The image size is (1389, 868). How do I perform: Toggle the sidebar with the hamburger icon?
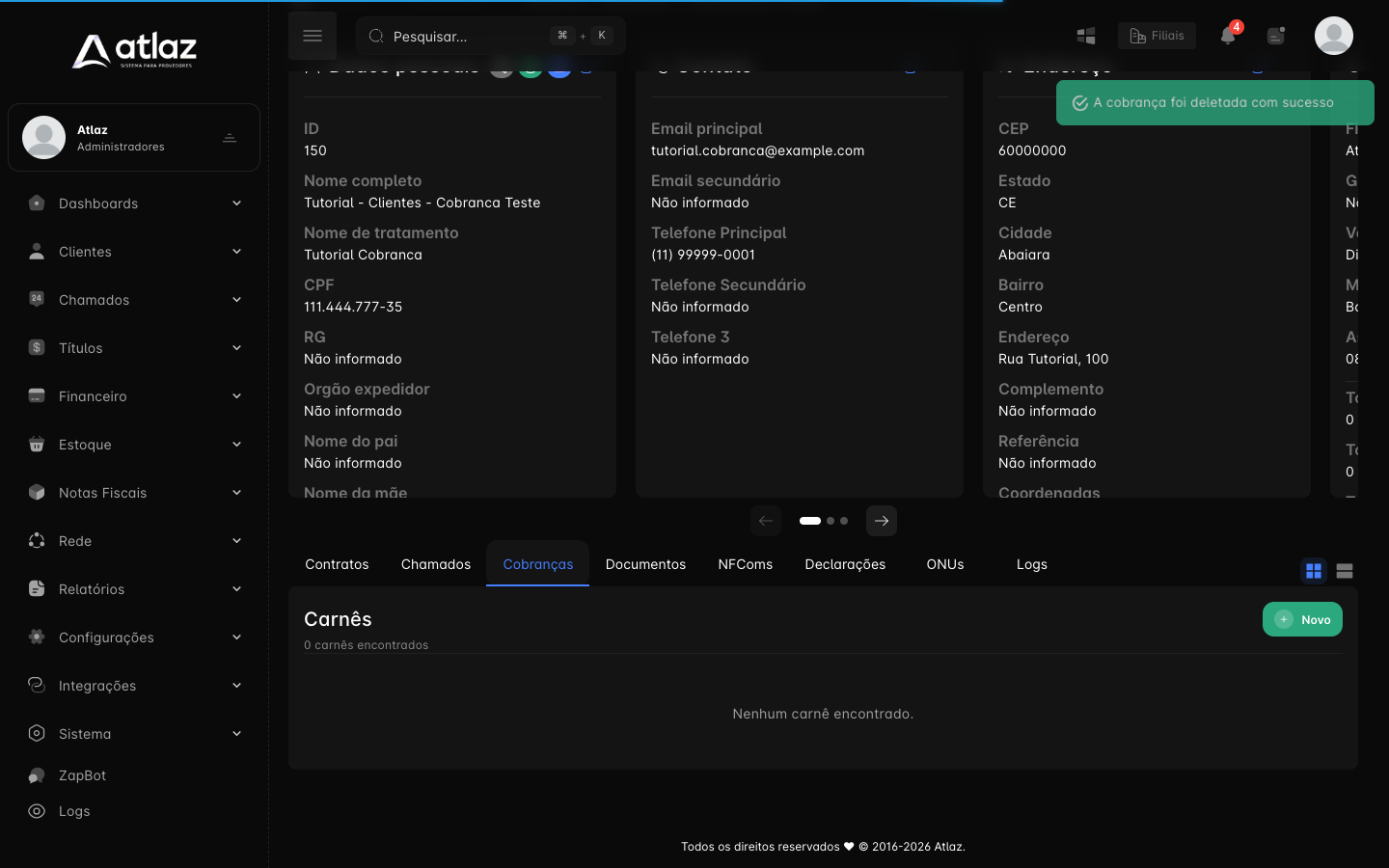[x=313, y=36]
